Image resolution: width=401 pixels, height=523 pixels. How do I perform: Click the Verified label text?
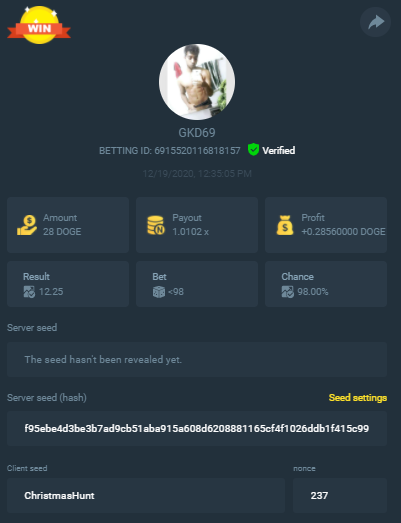[x=279, y=151]
